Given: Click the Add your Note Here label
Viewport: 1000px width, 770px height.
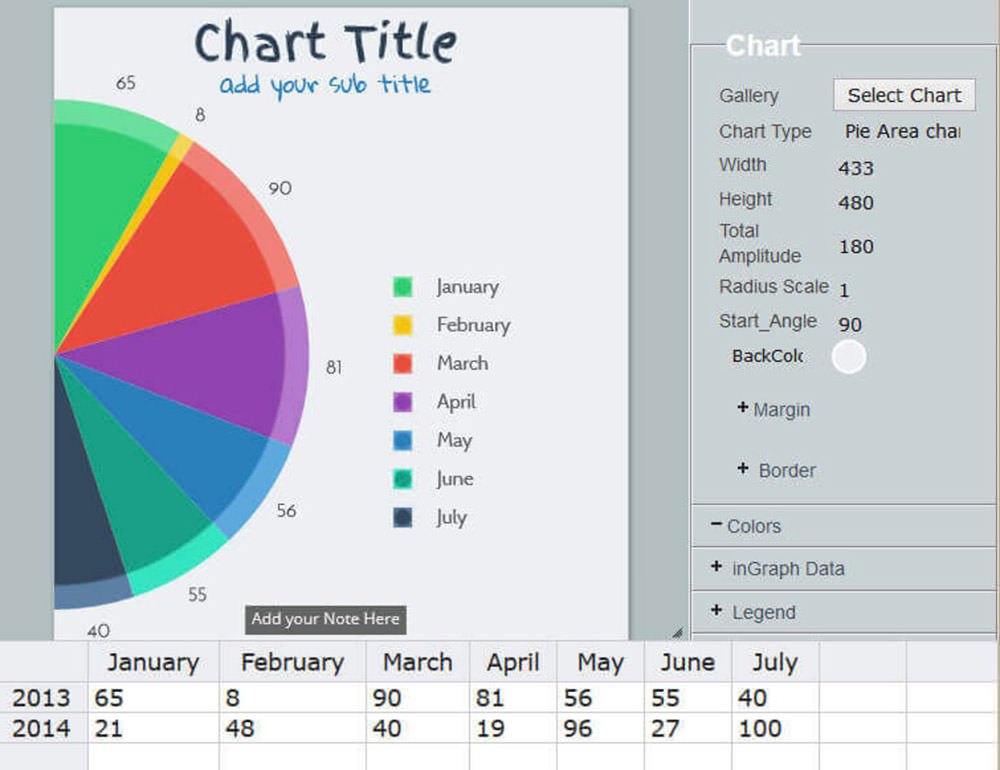Looking at the screenshot, I should pos(325,620).
